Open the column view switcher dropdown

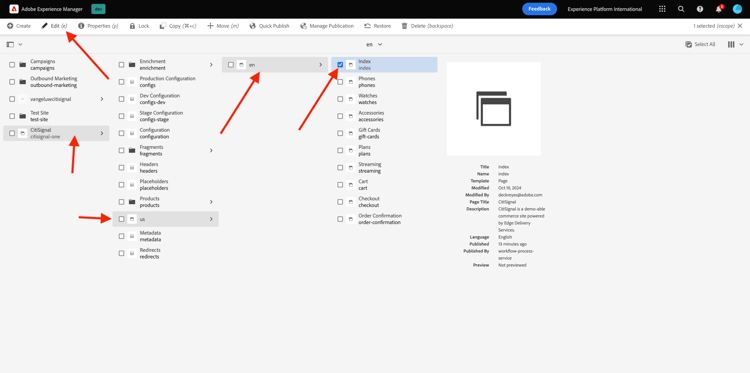[736, 44]
